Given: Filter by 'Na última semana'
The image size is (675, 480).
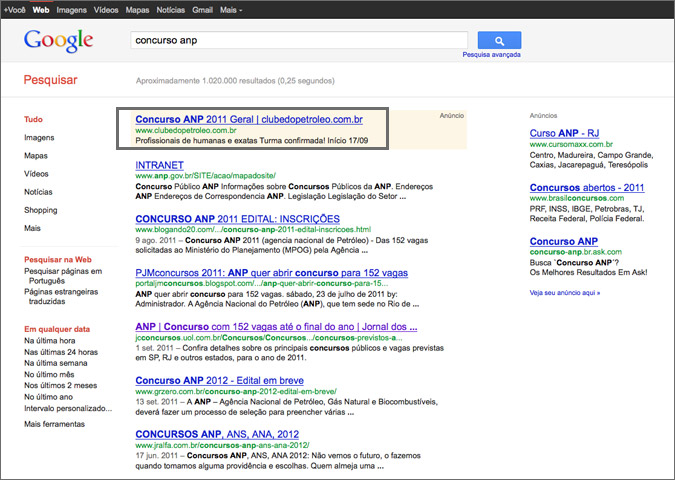Looking at the screenshot, I should [56, 363].
